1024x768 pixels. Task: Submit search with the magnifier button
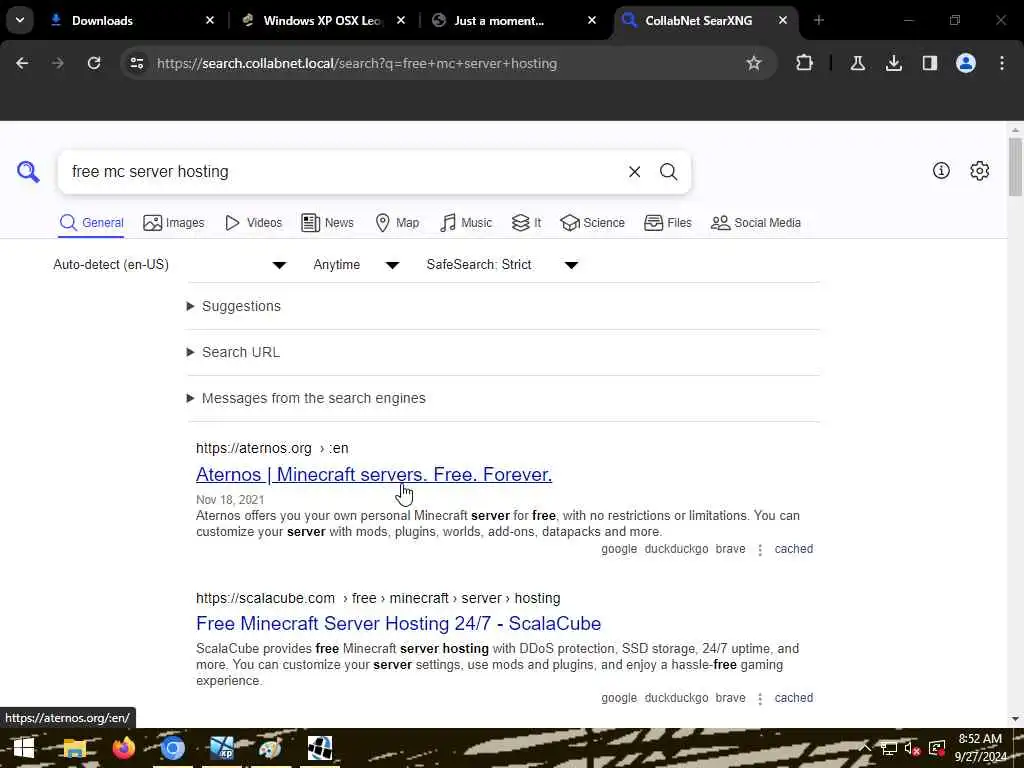pos(668,172)
